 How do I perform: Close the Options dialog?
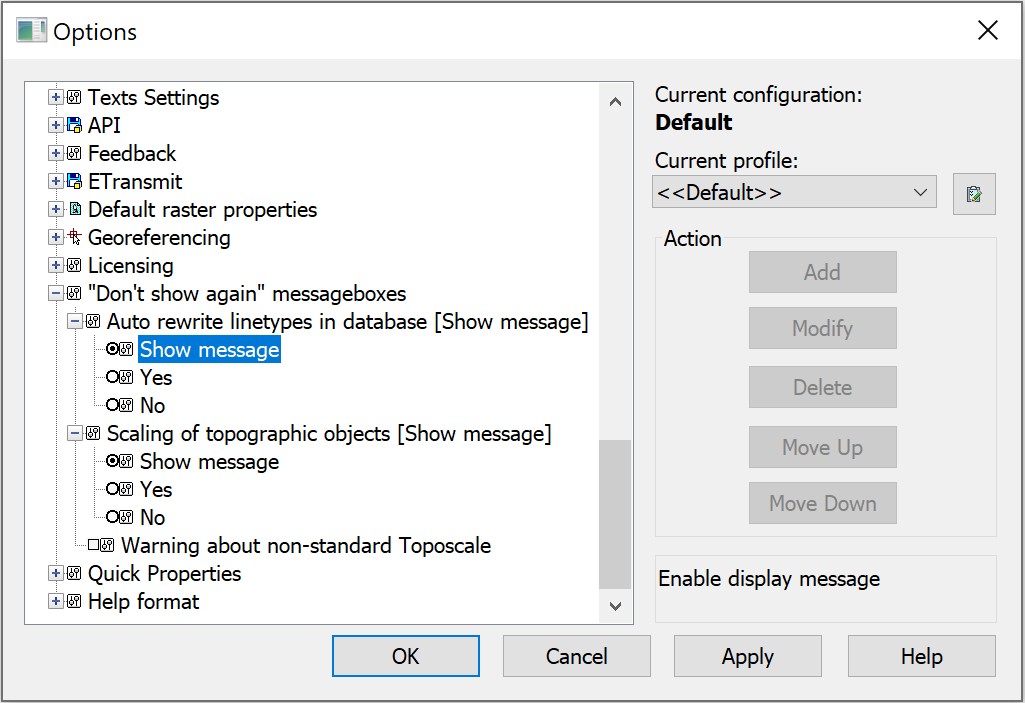coord(987,31)
